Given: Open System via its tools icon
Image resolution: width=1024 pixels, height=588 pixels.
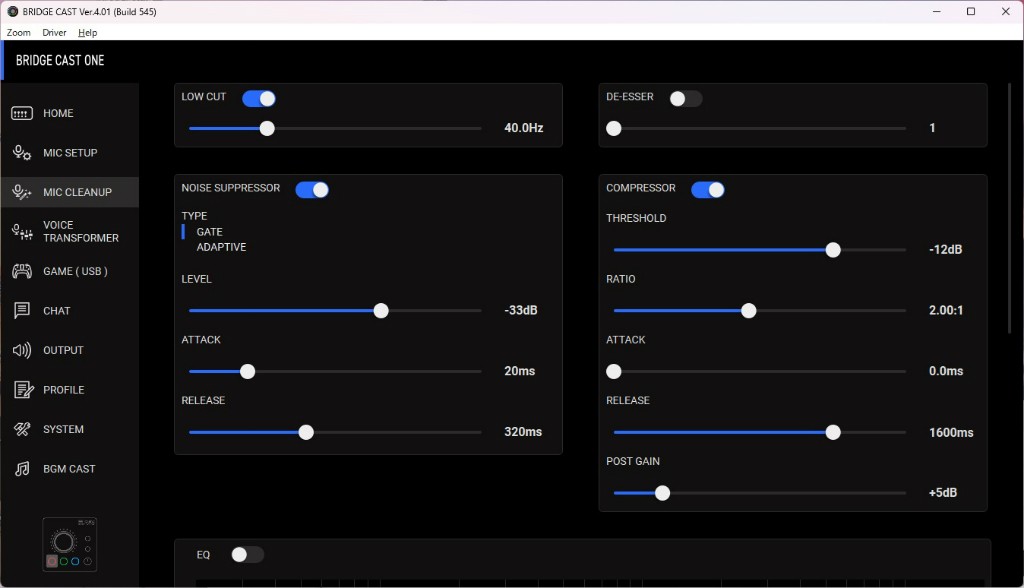Looking at the screenshot, I should pyautogui.click(x=22, y=429).
